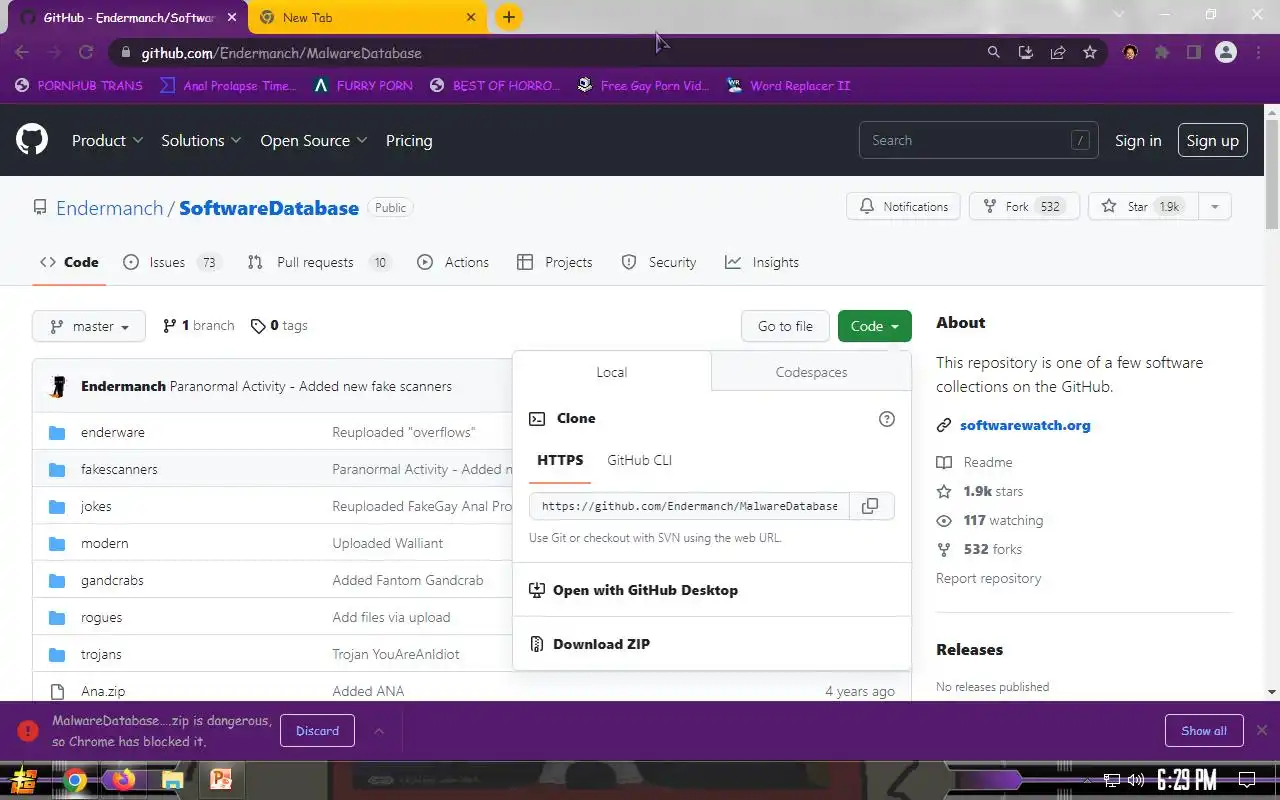The width and height of the screenshot is (1280, 800).
Task: Discard the blocked download
Action: (x=317, y=731)
